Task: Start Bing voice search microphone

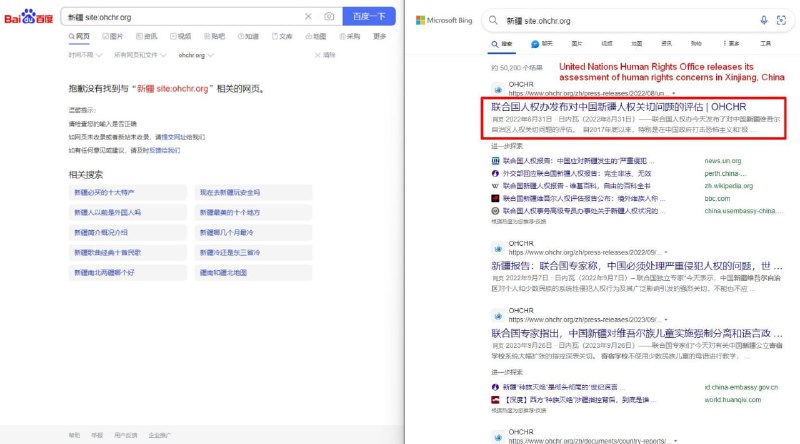Action: coord(764,20)
